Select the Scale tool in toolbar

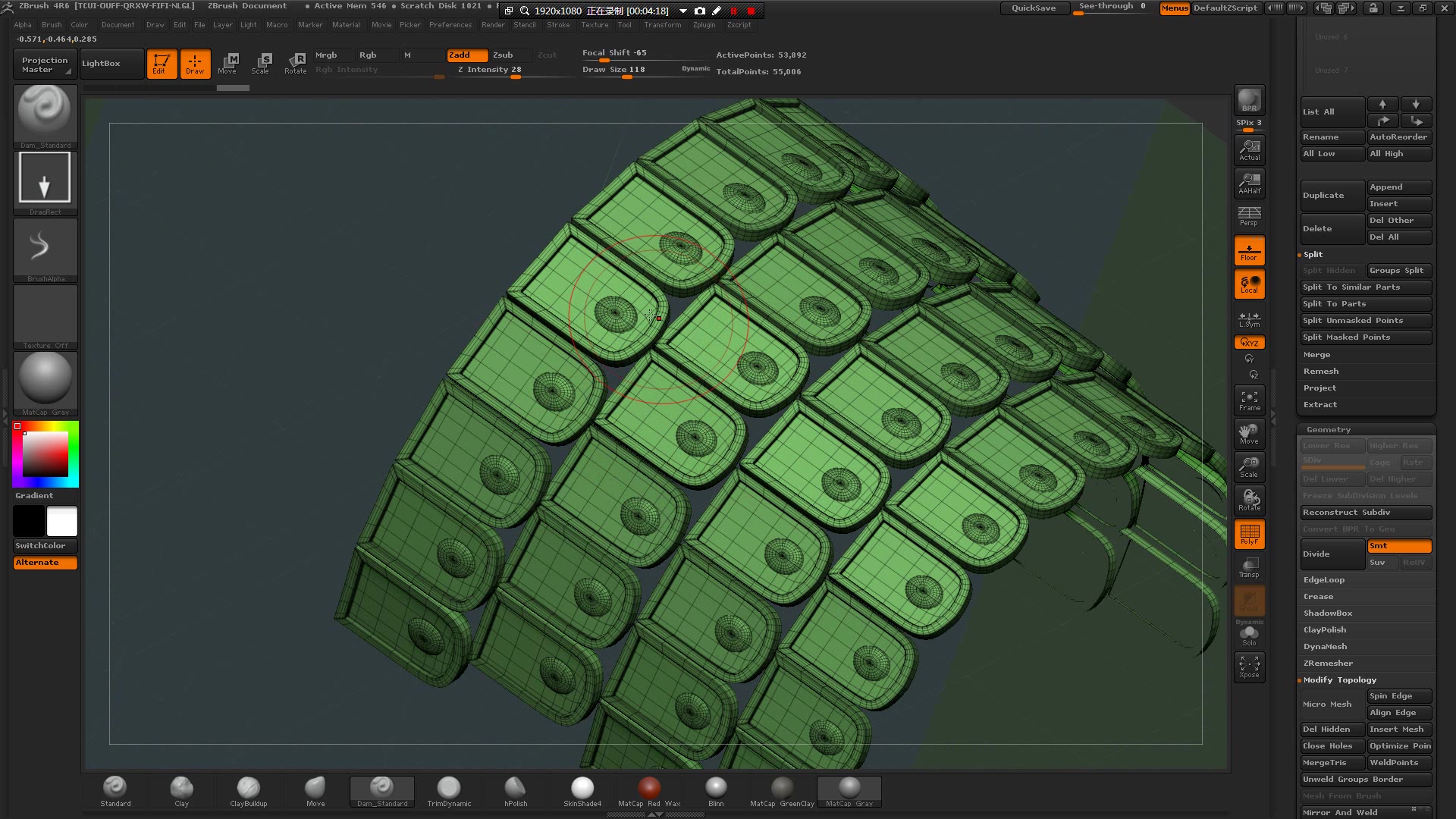coord(262,62)
